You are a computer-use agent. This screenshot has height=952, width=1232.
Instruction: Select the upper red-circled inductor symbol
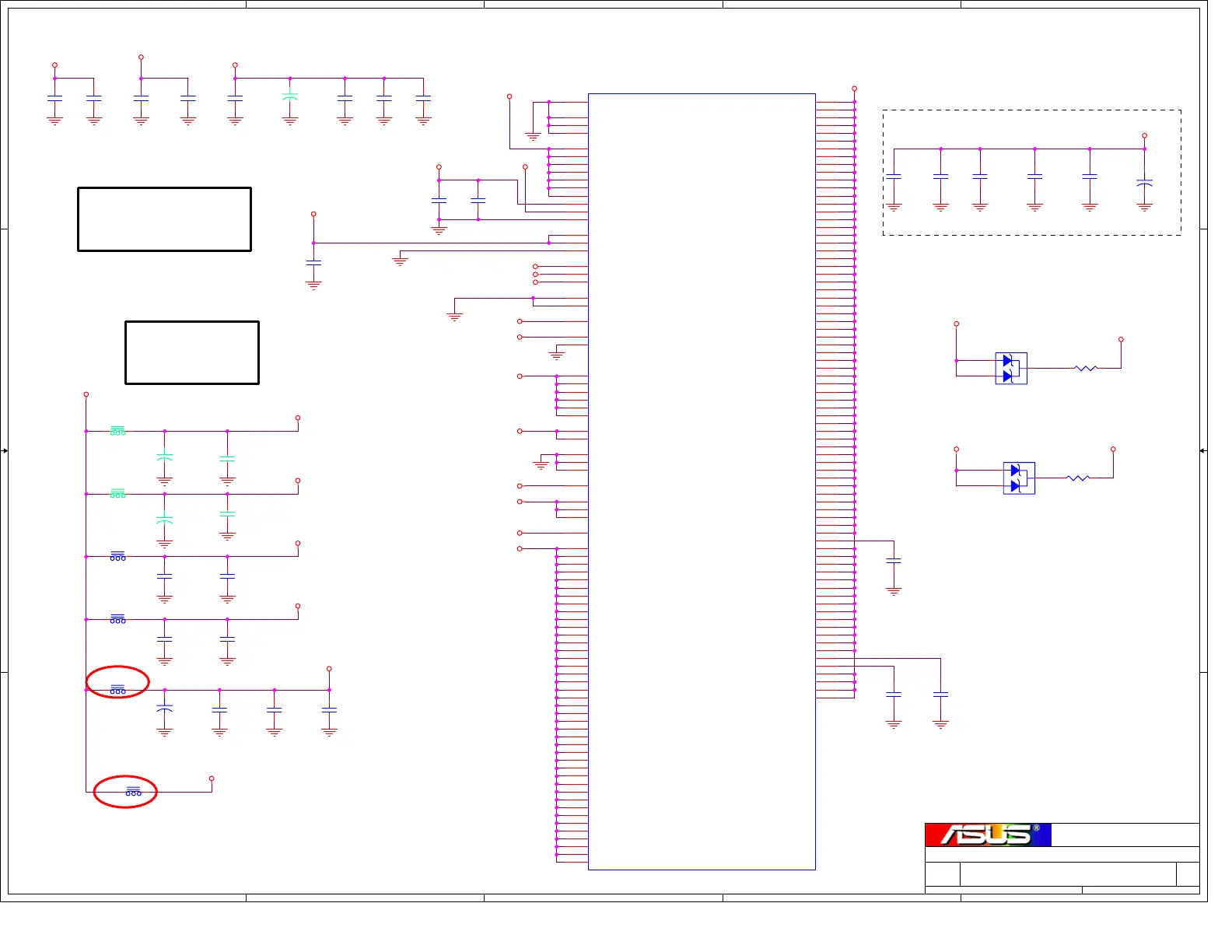pyautogui.click(x=117, y=689)
